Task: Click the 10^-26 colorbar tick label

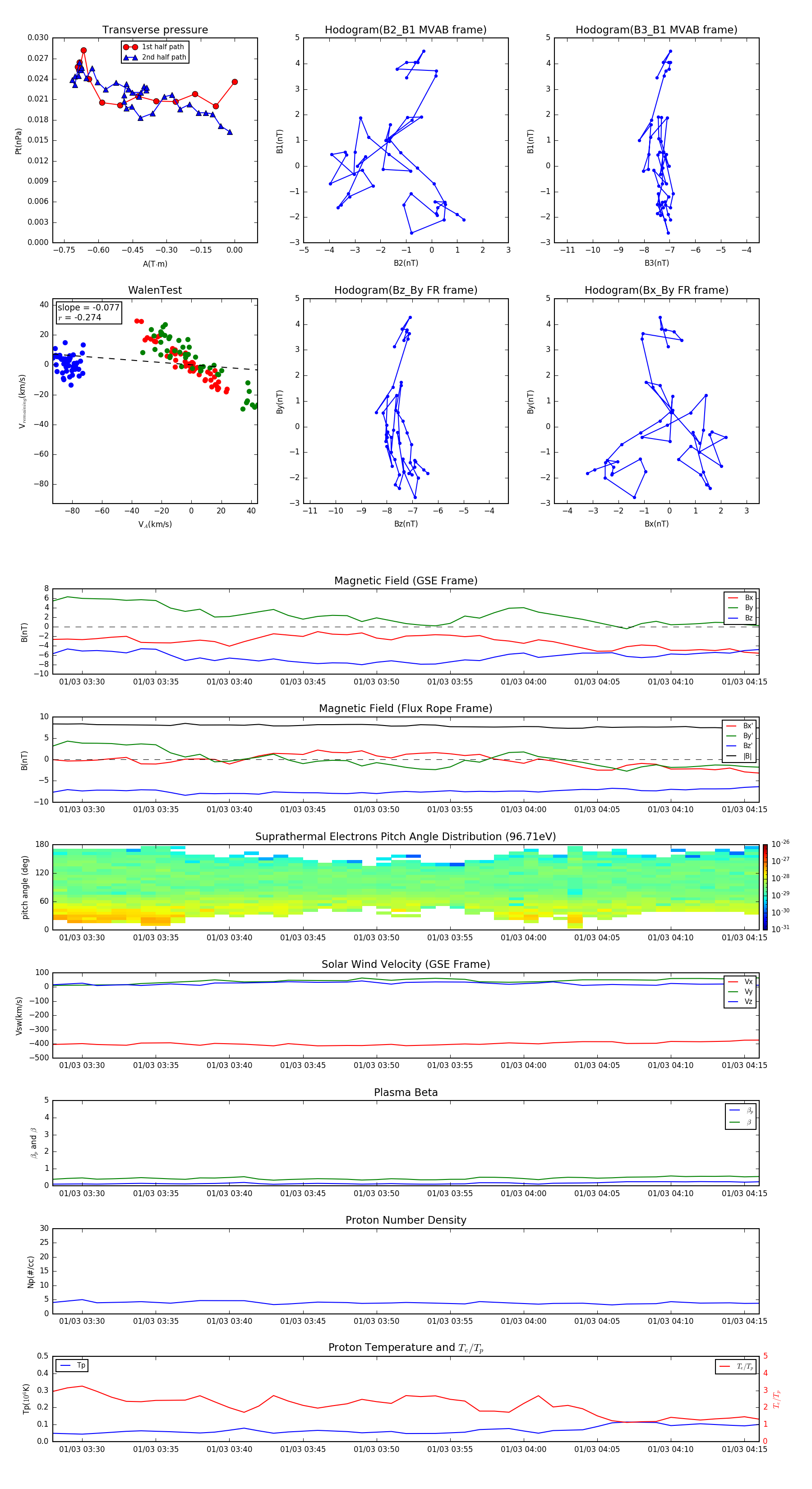Action: [x=780, y=844]
